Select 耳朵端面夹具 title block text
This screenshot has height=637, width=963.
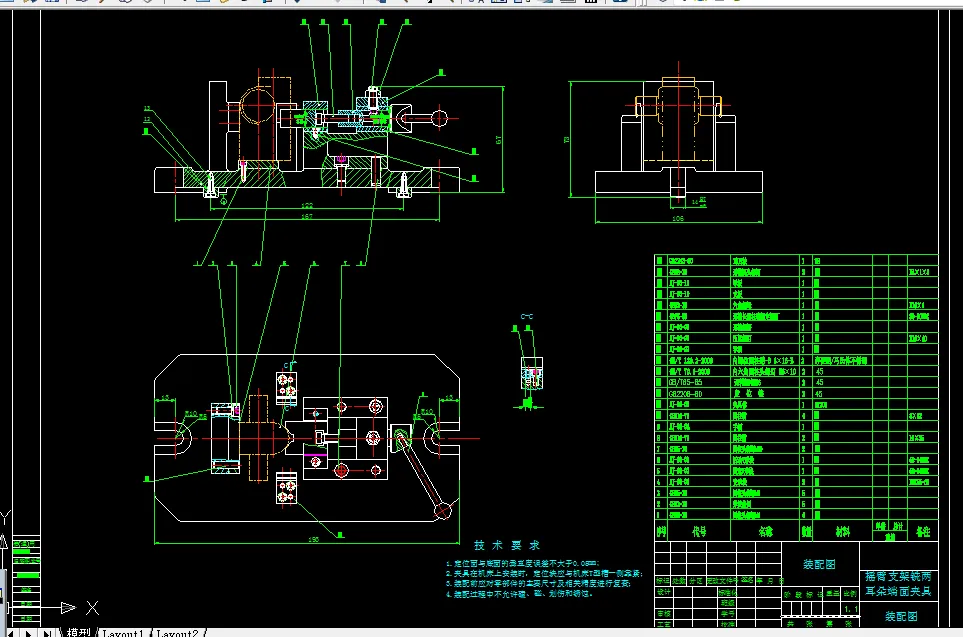pyautogui.click(x=898, y=591)
